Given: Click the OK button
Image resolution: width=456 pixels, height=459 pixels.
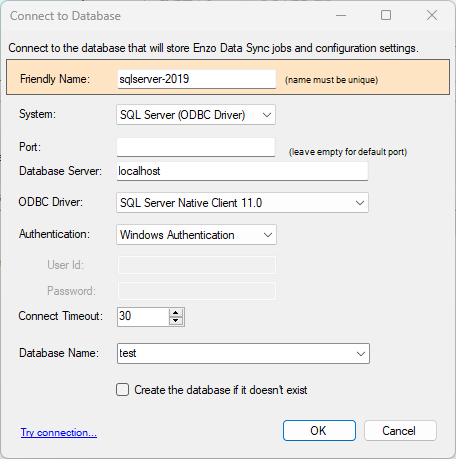Looking at the screenshot, I should pos(319,431).
